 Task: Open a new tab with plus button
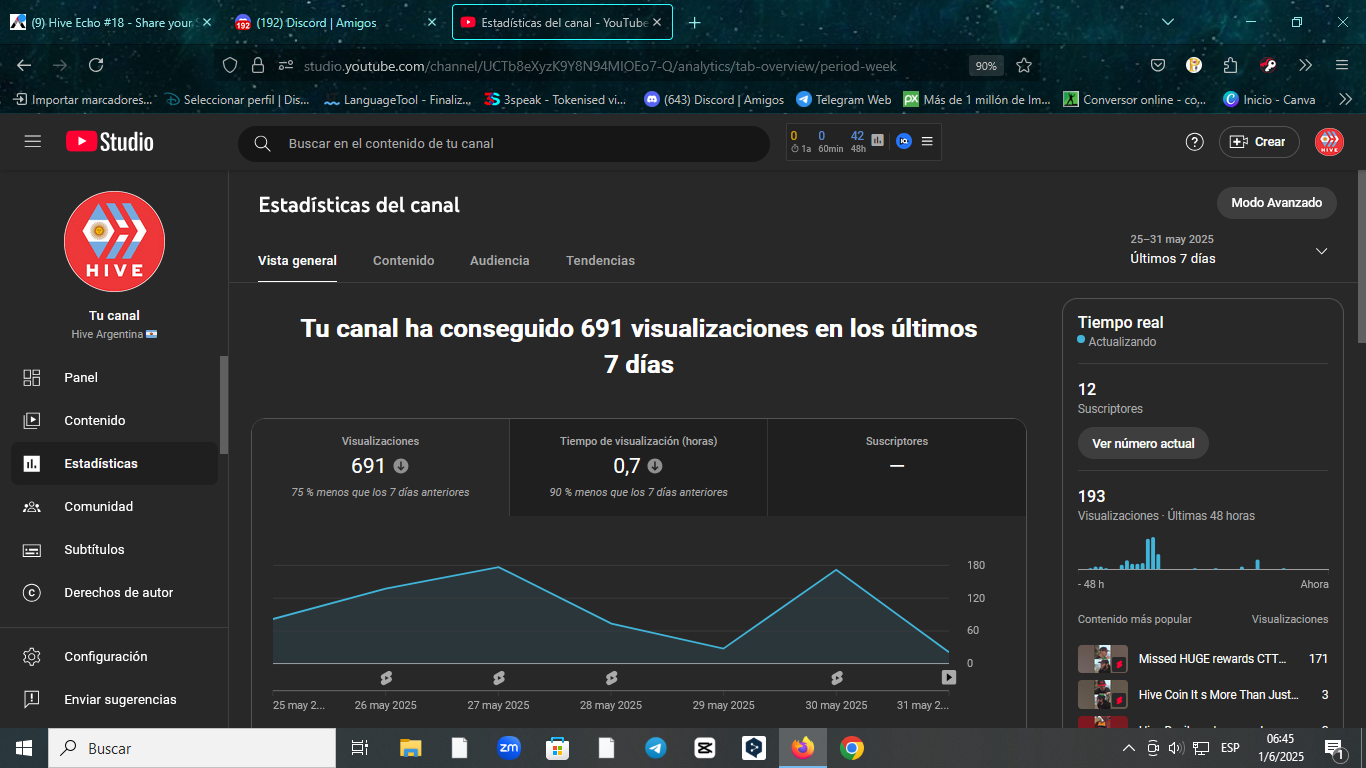pos(695,22)
